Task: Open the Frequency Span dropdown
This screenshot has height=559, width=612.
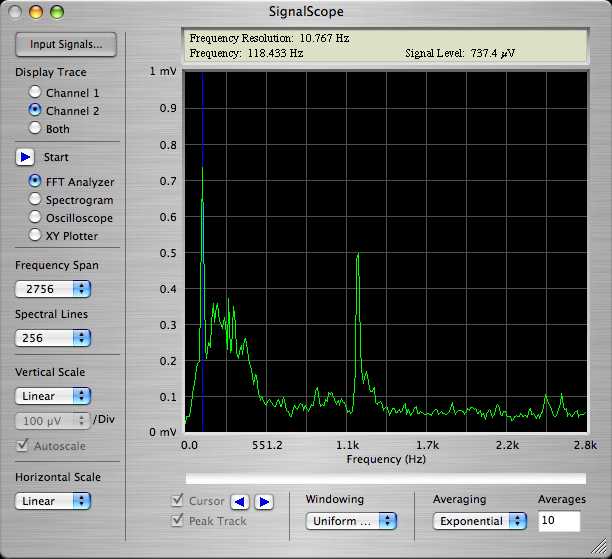Action: (53, 288)
